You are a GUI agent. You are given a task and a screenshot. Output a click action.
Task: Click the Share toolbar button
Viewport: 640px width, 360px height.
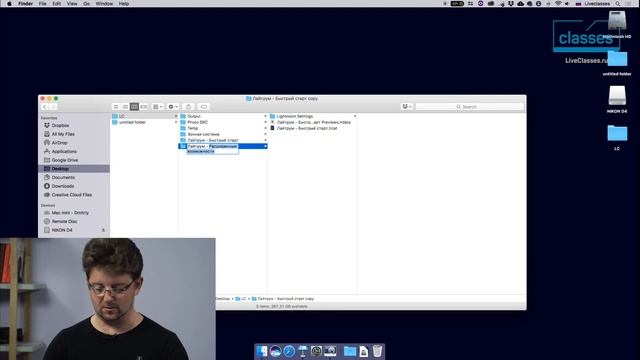coord(188,107)
